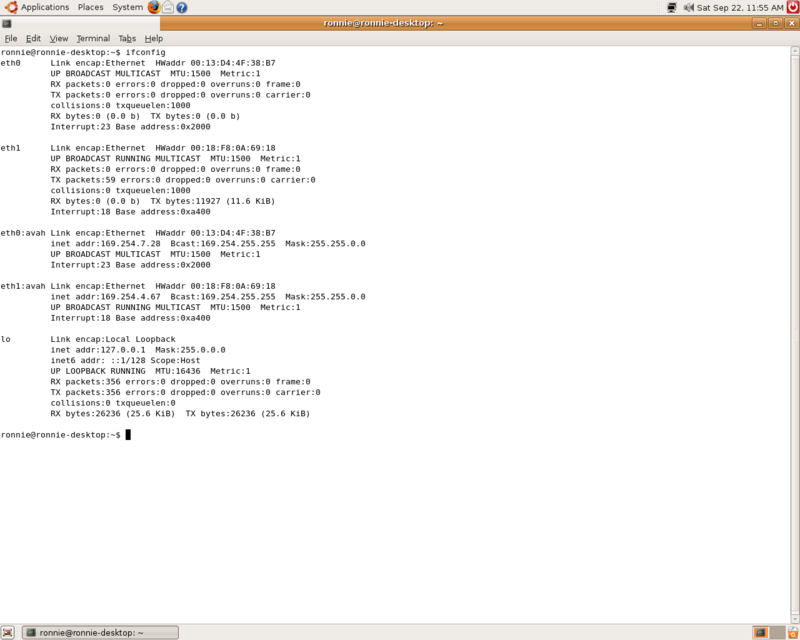
Task: Click the terminal window menu icon in title bar
Action: 7,22
